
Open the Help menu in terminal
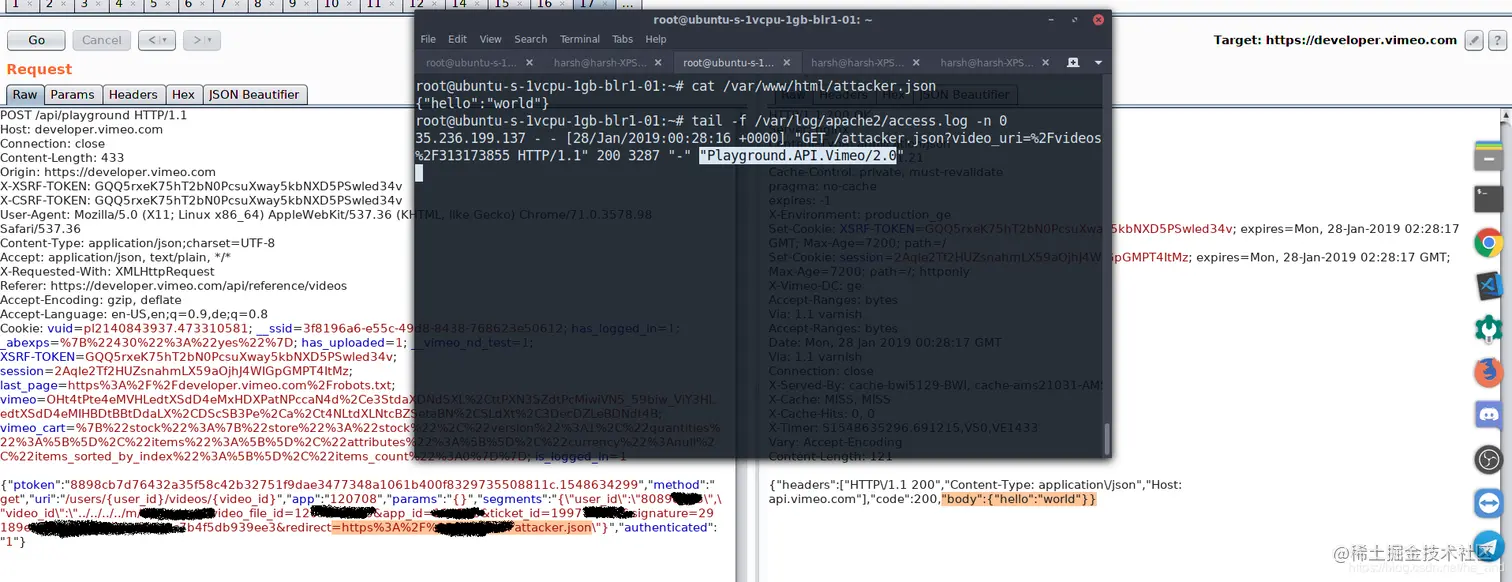(656, 39)
